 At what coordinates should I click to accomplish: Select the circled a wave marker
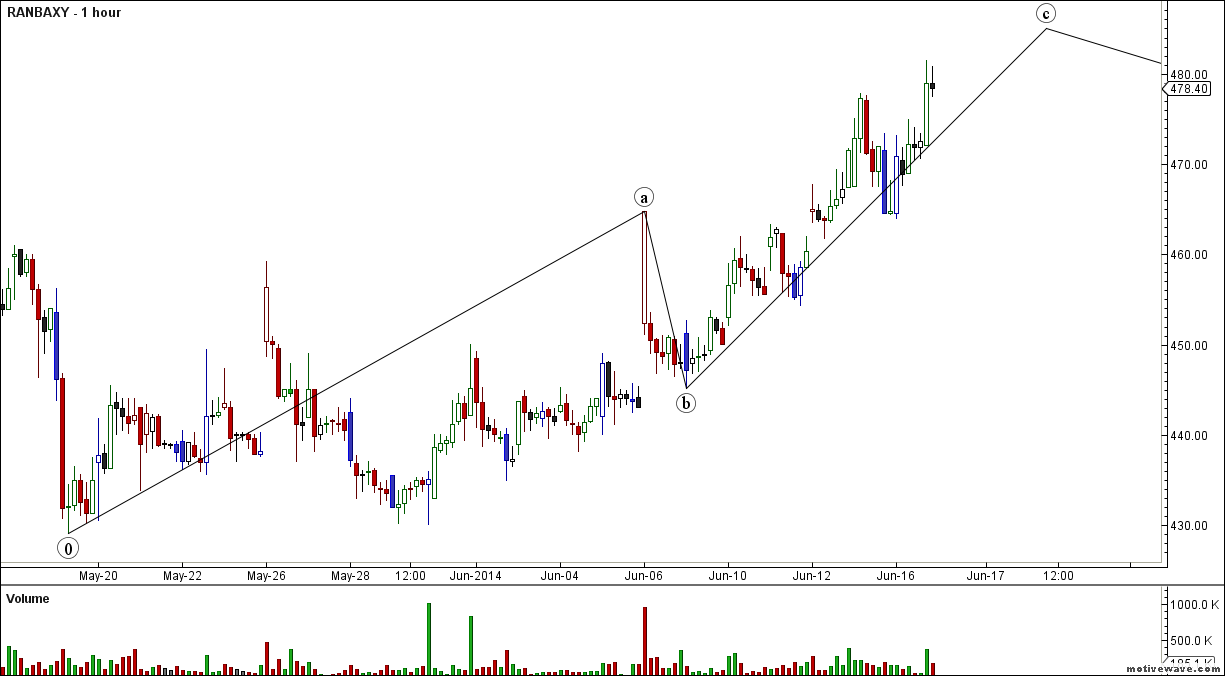click(645, 196)
